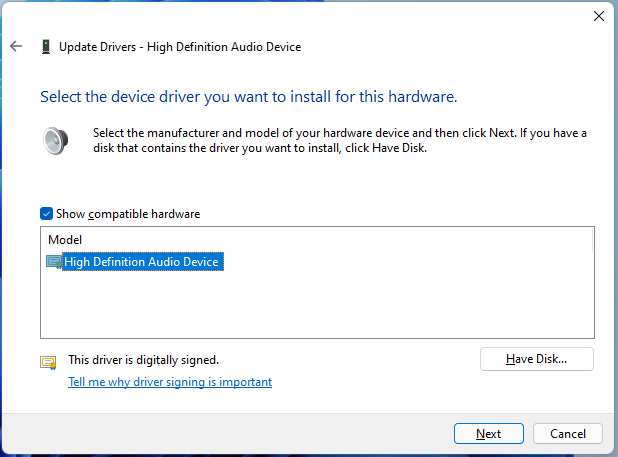
Task: Proceed with the Next button
Action: coord(489,434)
